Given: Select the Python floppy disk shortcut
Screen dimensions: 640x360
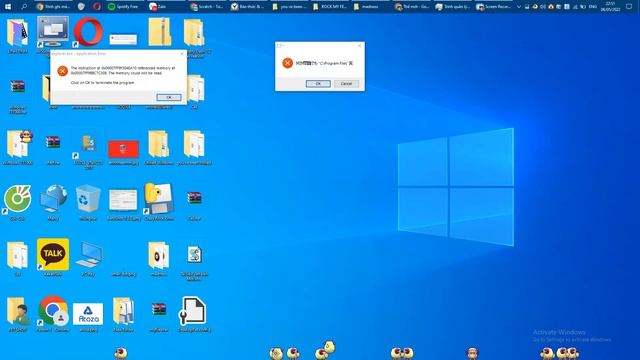Looking at the screenshot, I should click(x=159, y=198).
